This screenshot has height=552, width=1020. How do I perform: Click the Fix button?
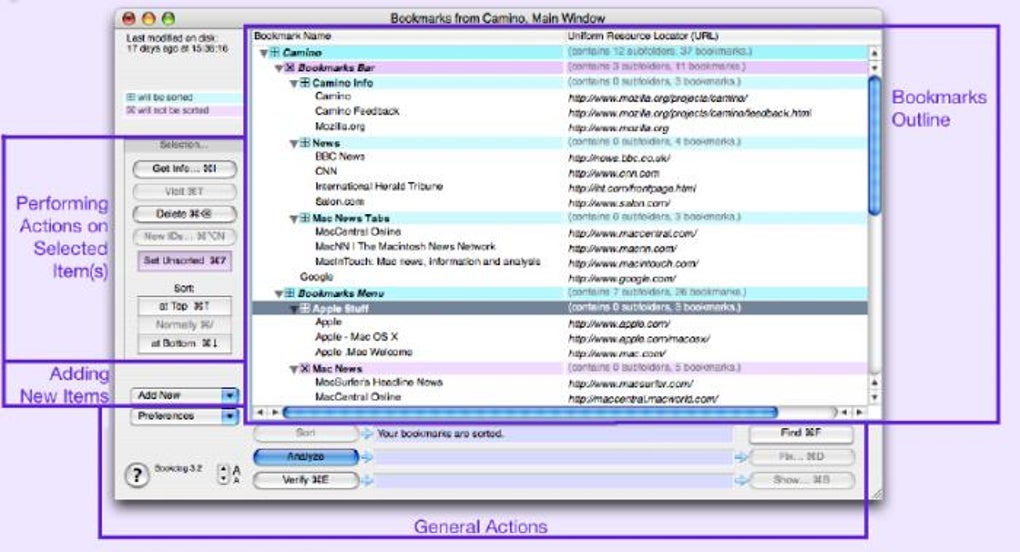point(801,457)
